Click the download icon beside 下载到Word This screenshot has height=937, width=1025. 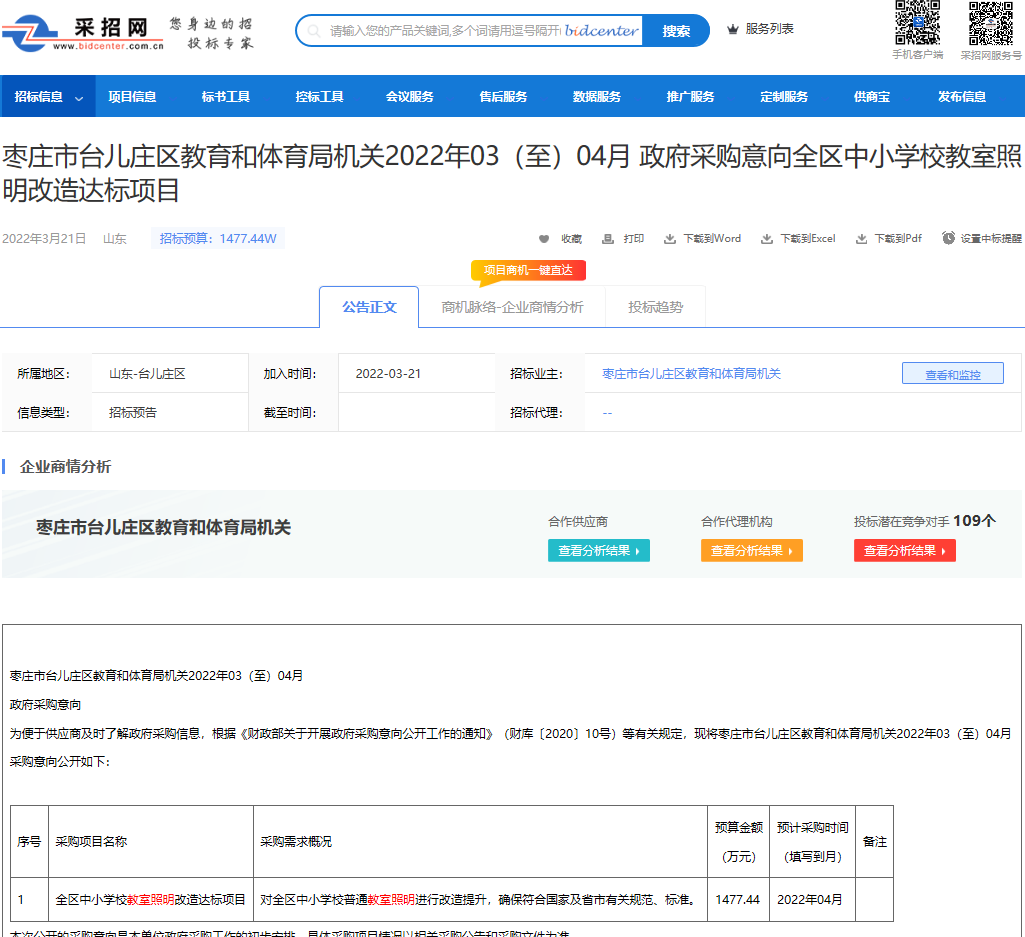coord(669,239)
